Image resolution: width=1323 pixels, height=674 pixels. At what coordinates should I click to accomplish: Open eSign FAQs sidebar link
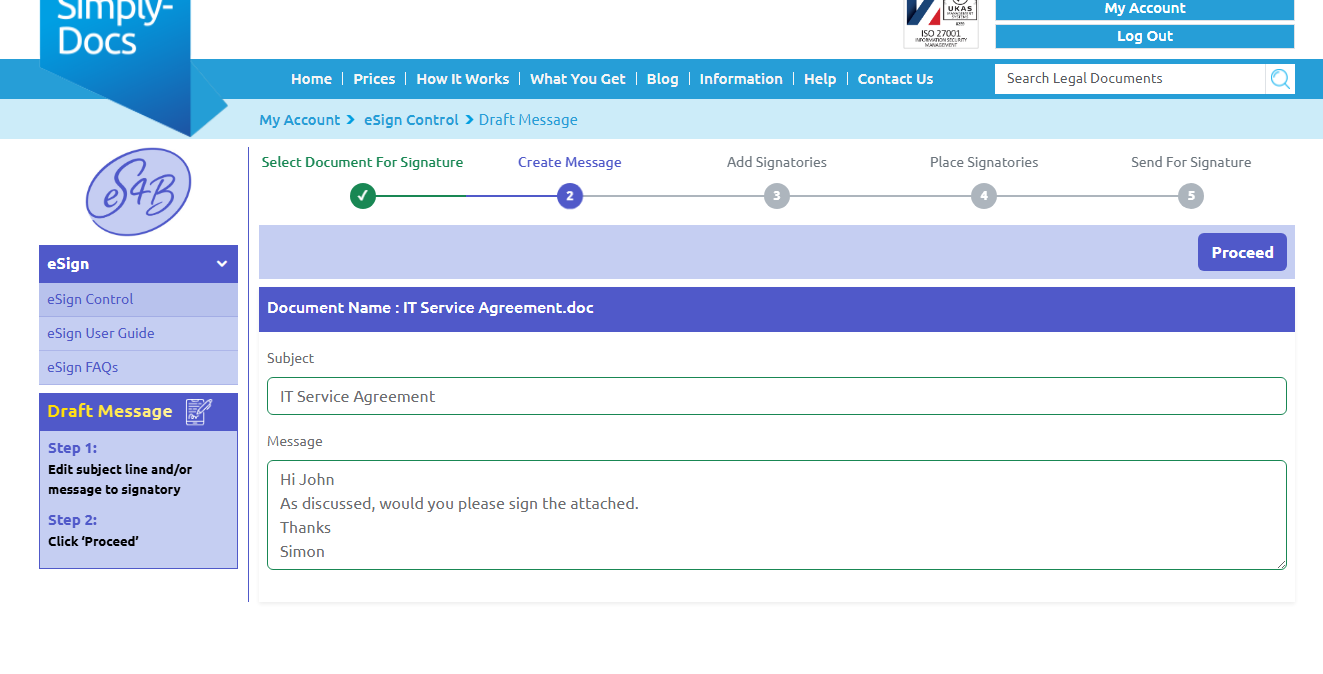coord(83,367)
